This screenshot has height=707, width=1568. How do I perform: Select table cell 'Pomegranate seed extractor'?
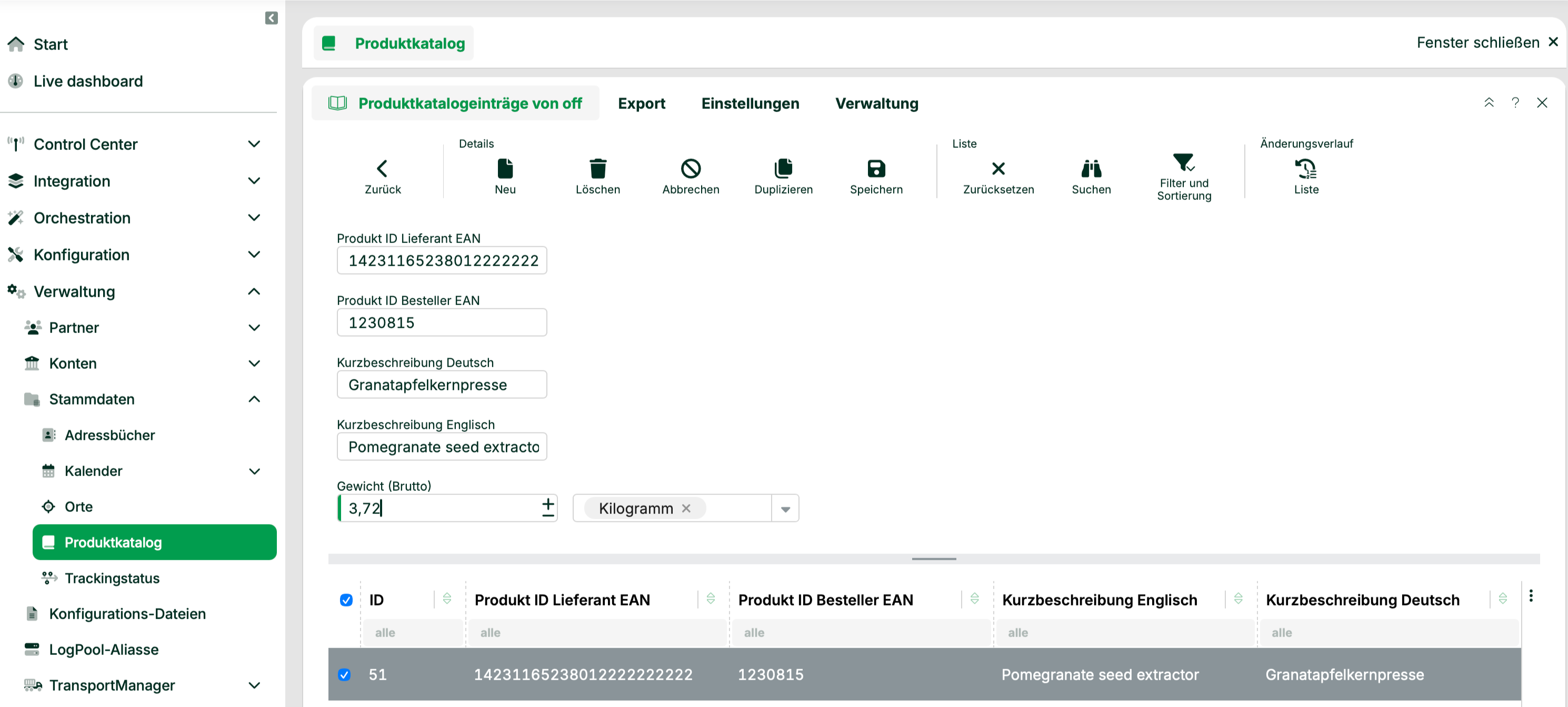click(1100, 674)
